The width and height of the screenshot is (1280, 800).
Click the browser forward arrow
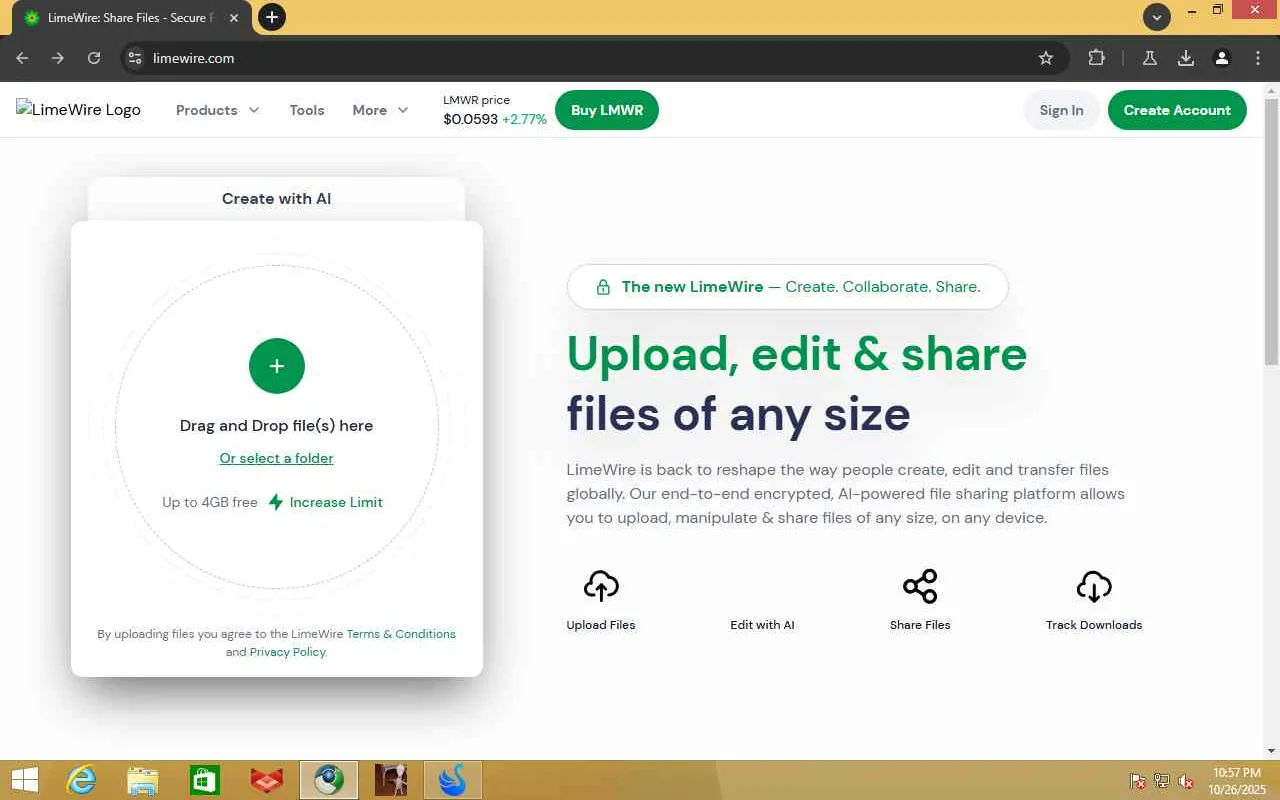tap(58, 58)
